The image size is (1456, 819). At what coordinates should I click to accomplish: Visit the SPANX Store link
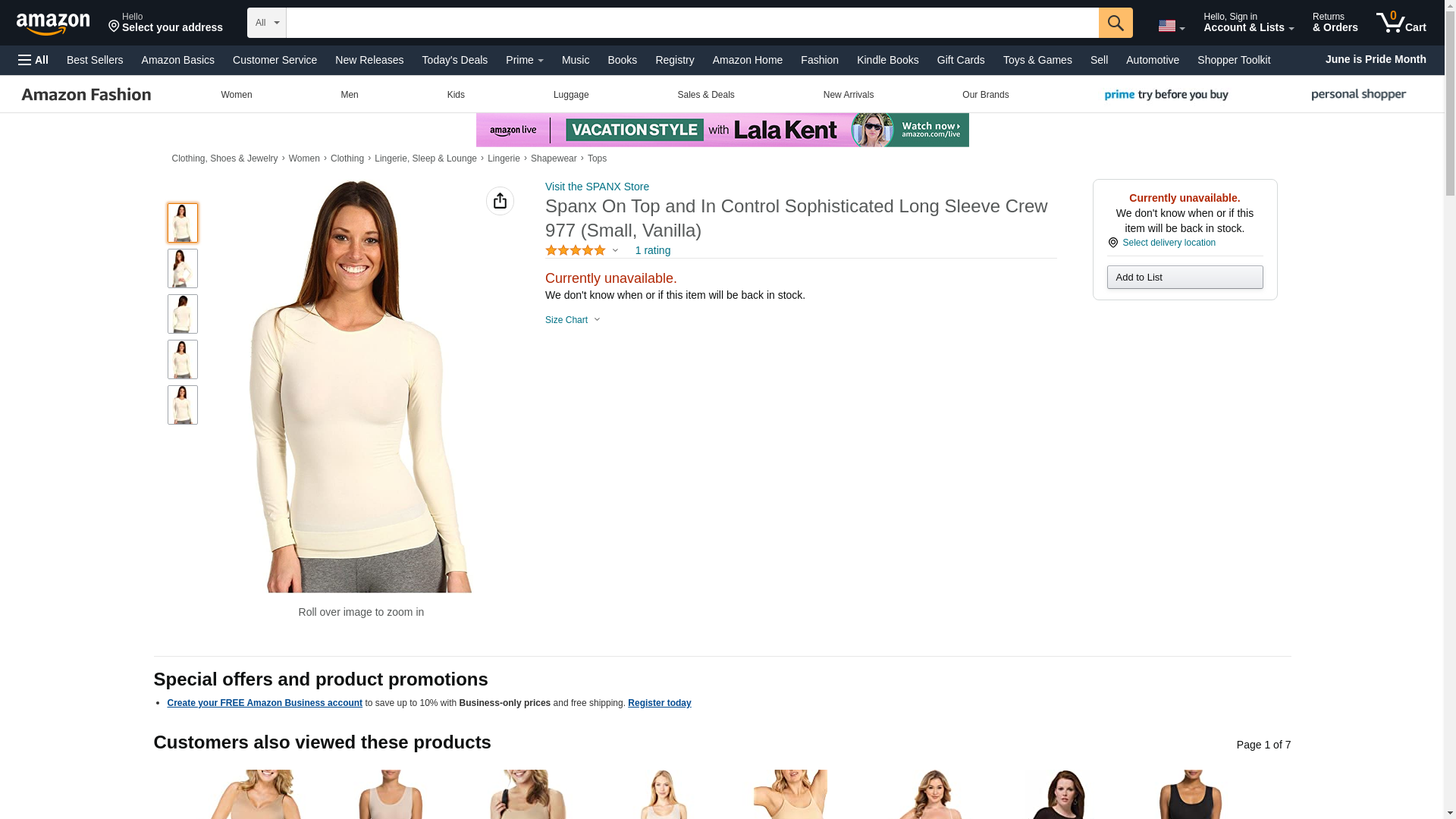click(597, 187)
